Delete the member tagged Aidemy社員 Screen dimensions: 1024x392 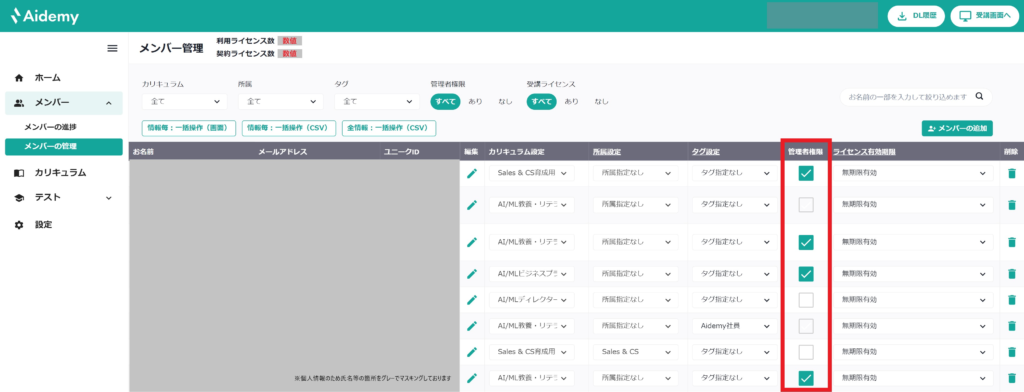[1012, 326]
